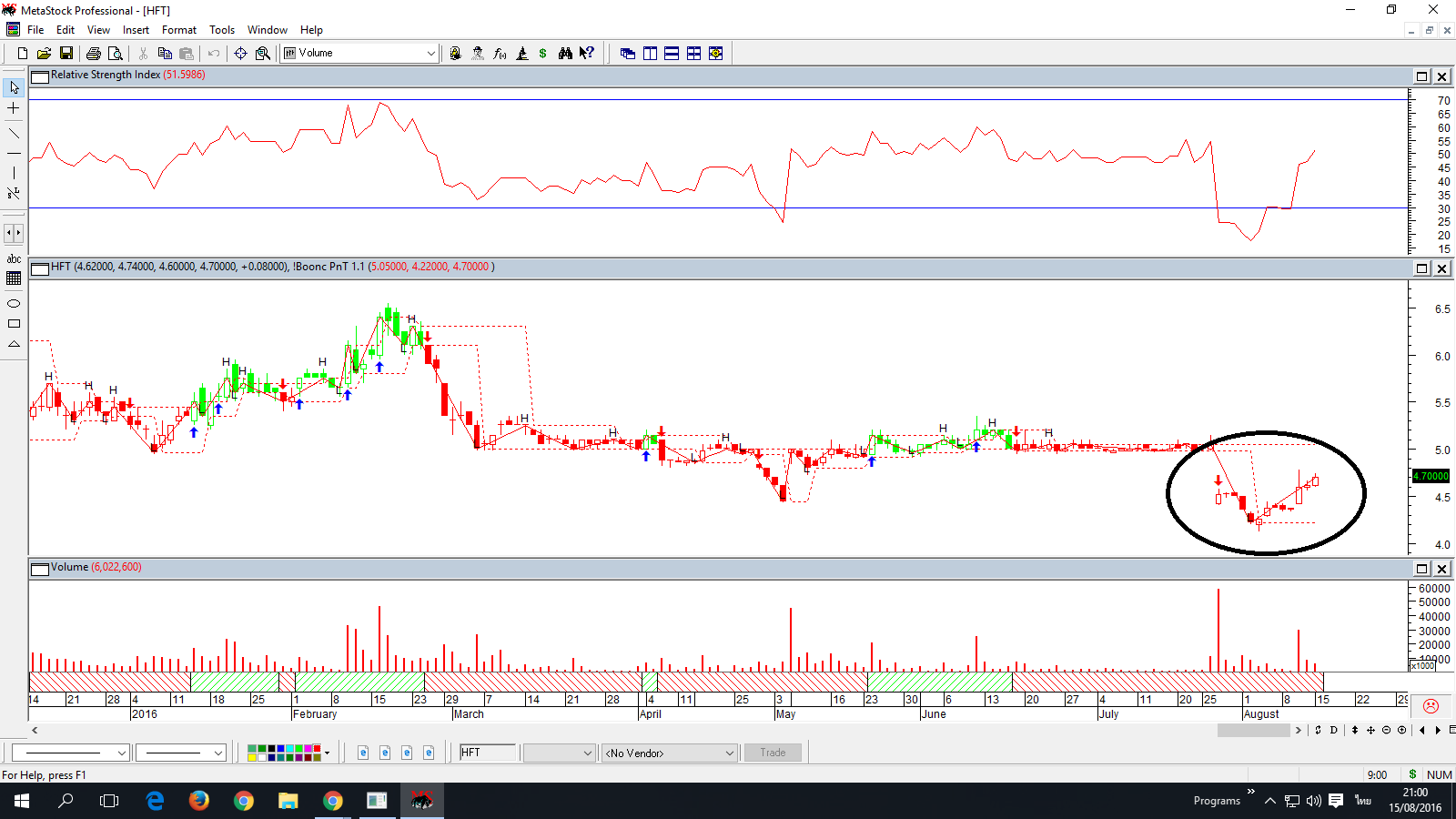Tile windows in columns icon
Screen dimensions: 1456x819
point(650,54)
